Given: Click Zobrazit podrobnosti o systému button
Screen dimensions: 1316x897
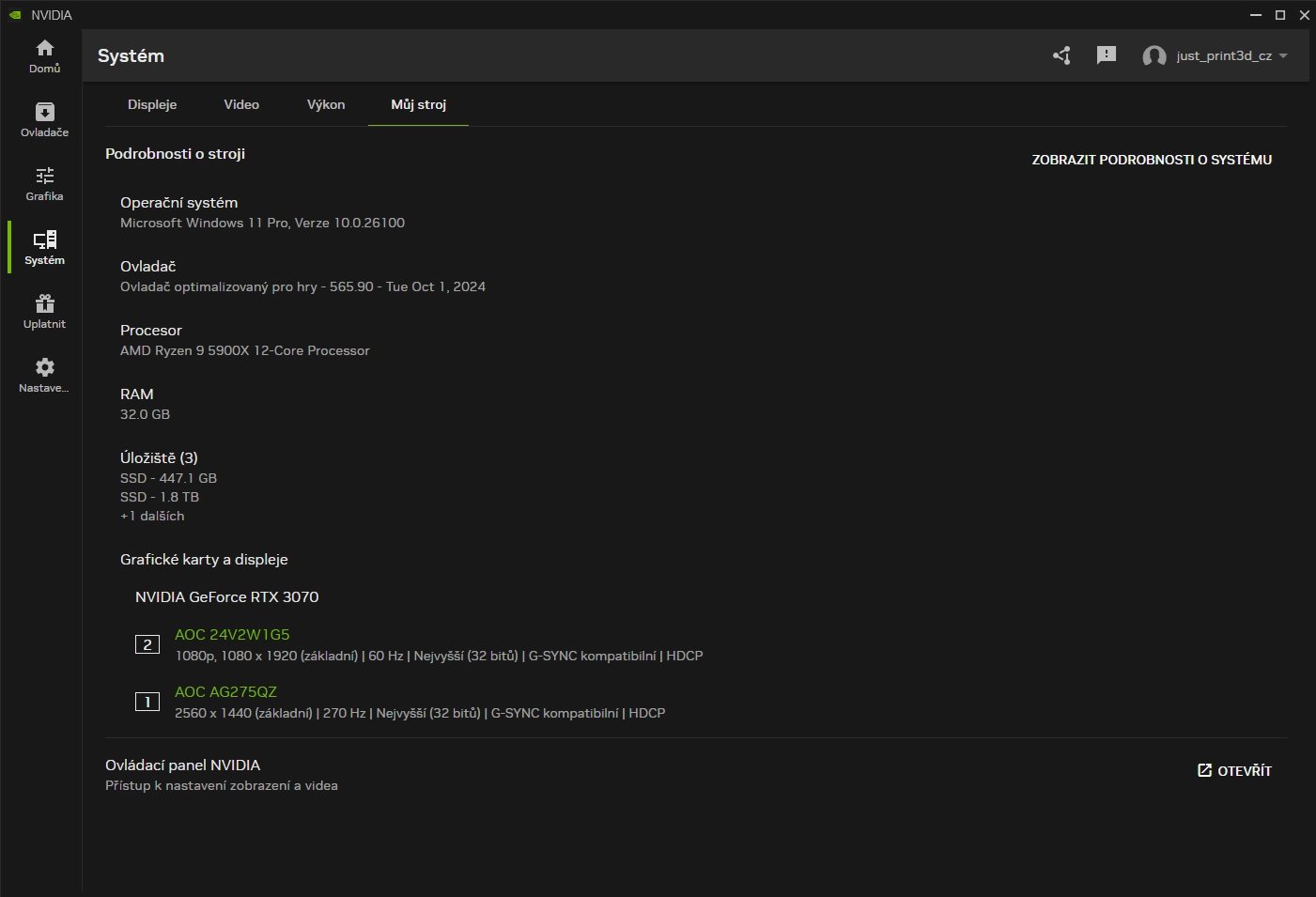Looking at the screenshot, I should pos(1152,160).
